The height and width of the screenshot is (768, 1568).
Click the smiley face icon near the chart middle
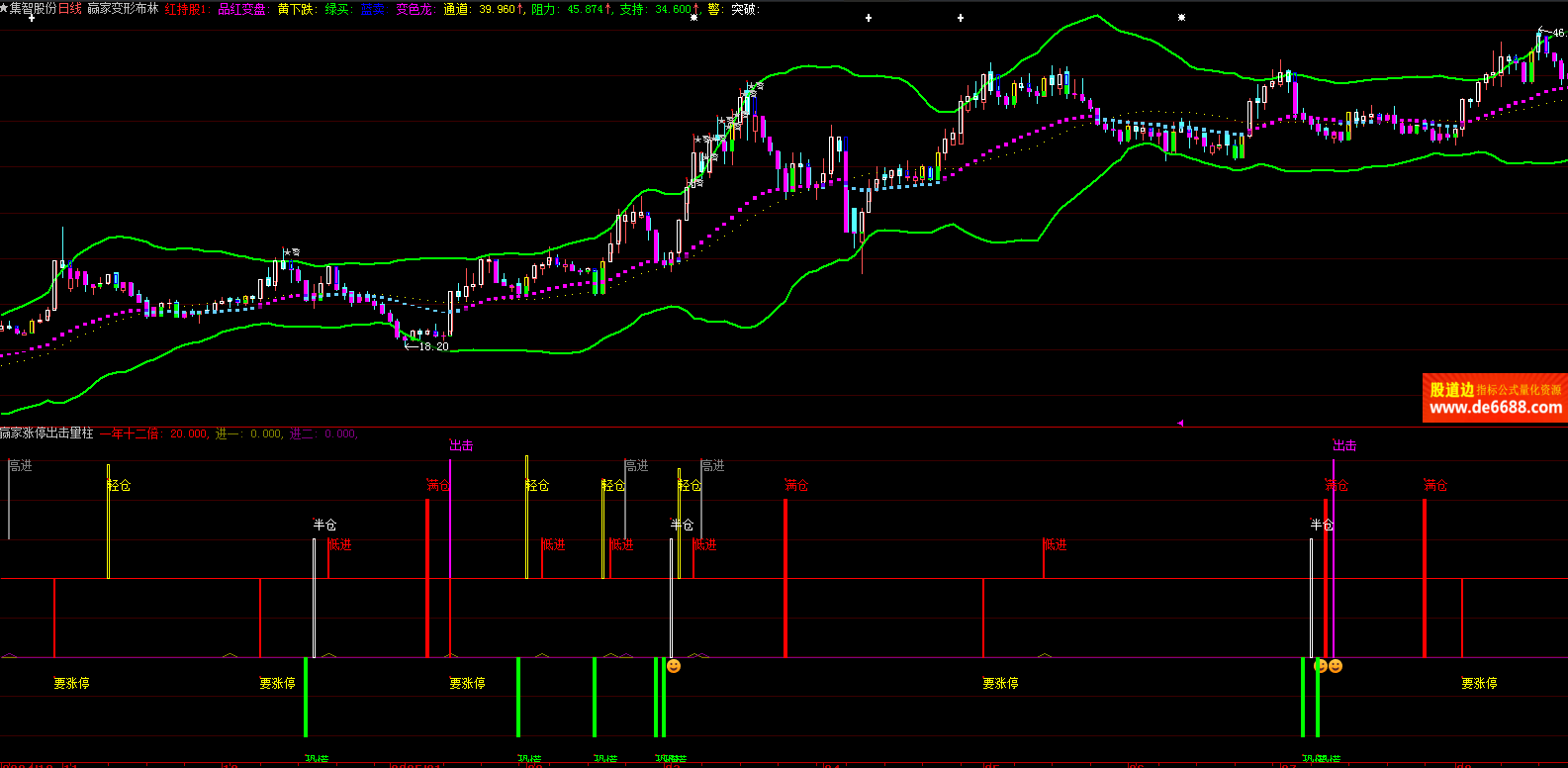click(674, 666)
